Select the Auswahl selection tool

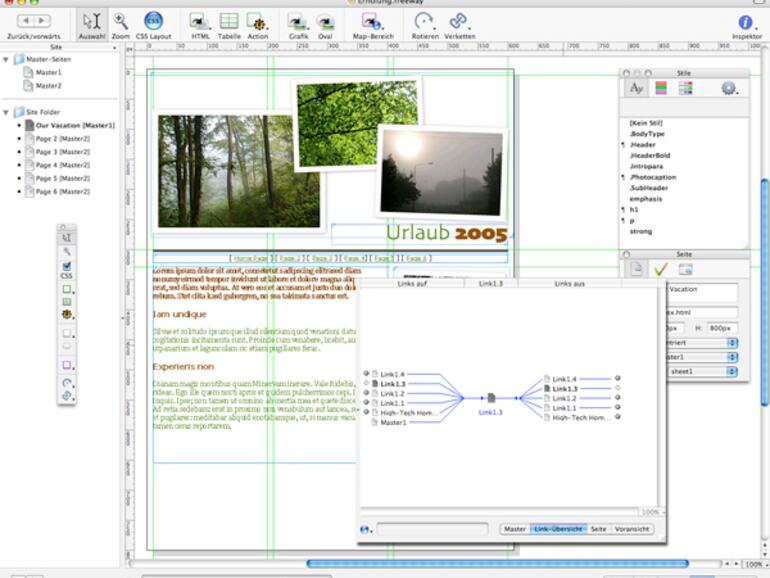(91, 22)
